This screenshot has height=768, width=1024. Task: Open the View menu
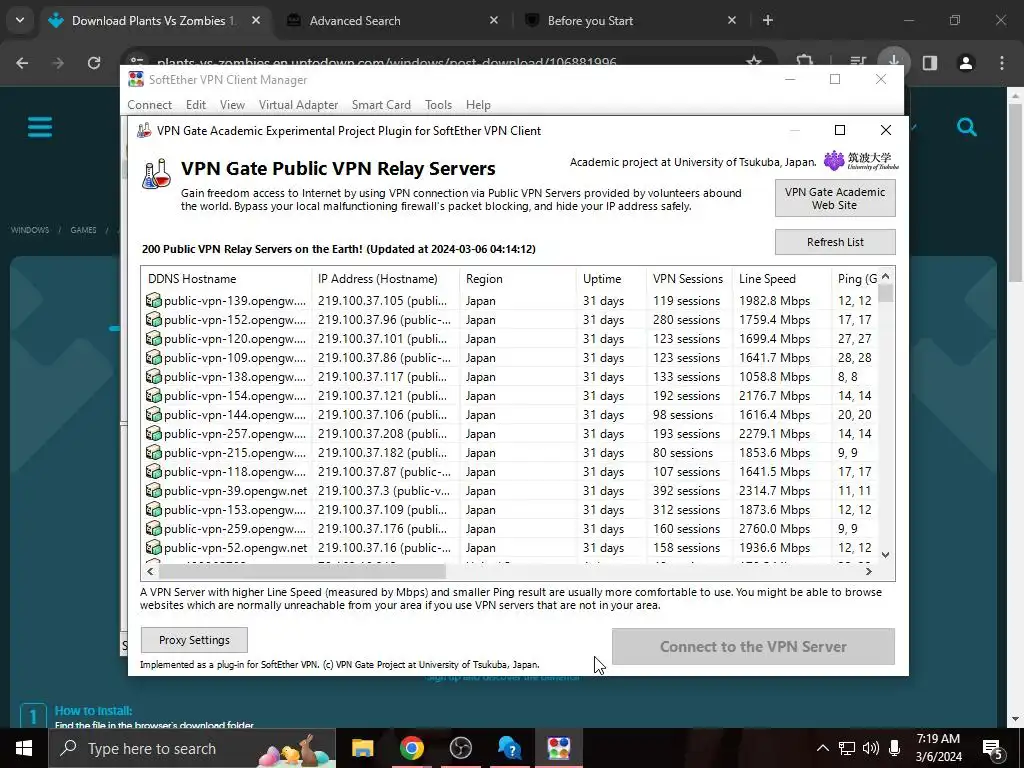(232, 104)
